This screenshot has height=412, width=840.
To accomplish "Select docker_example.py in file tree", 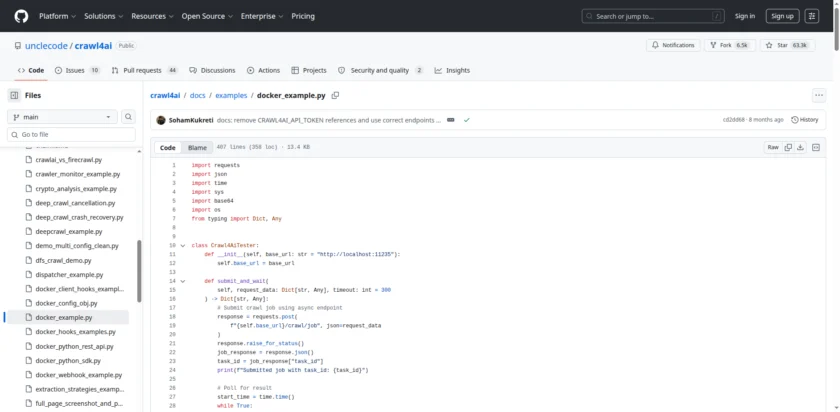I will [68, 317].
